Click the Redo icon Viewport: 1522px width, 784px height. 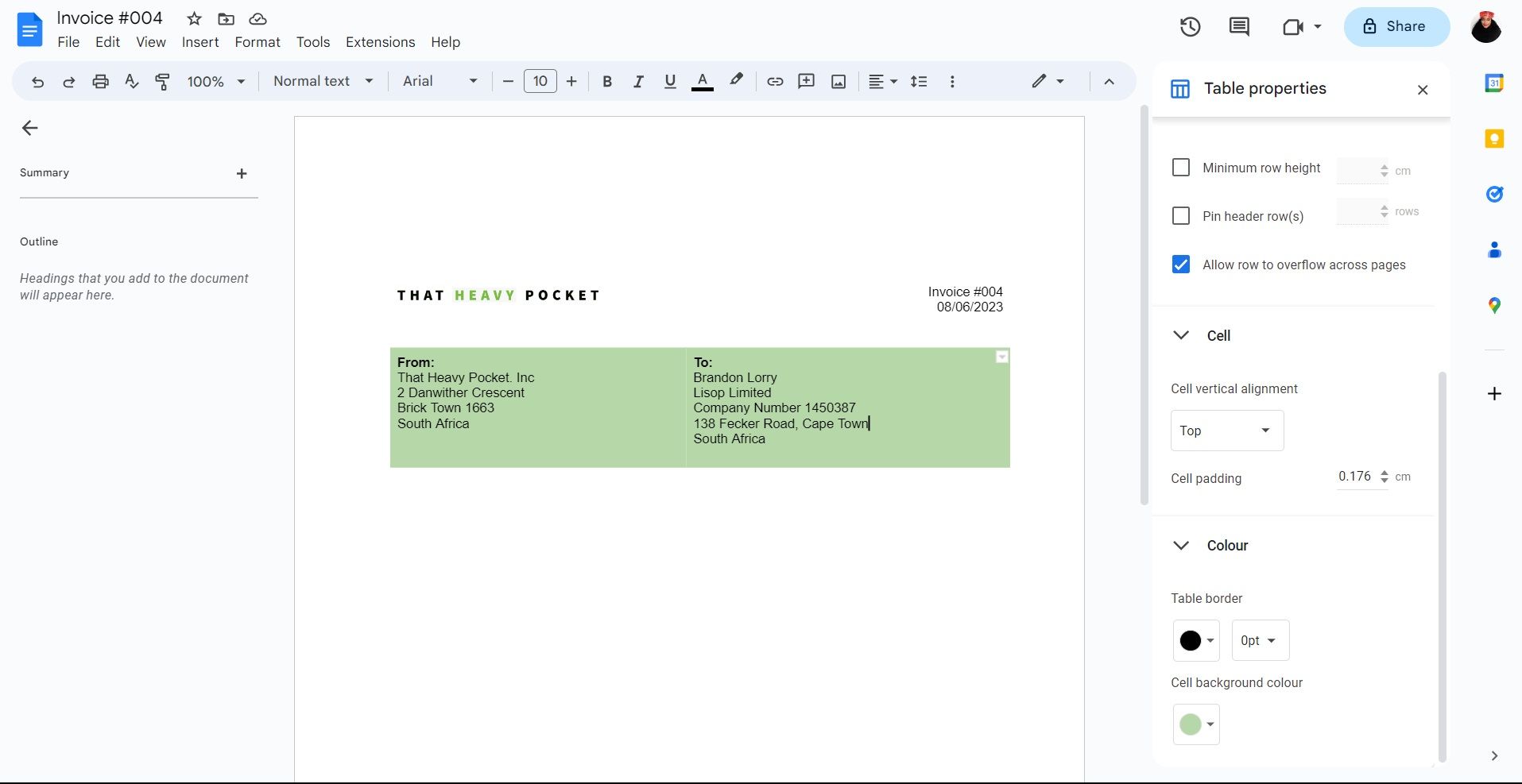(x=69, y=82)
